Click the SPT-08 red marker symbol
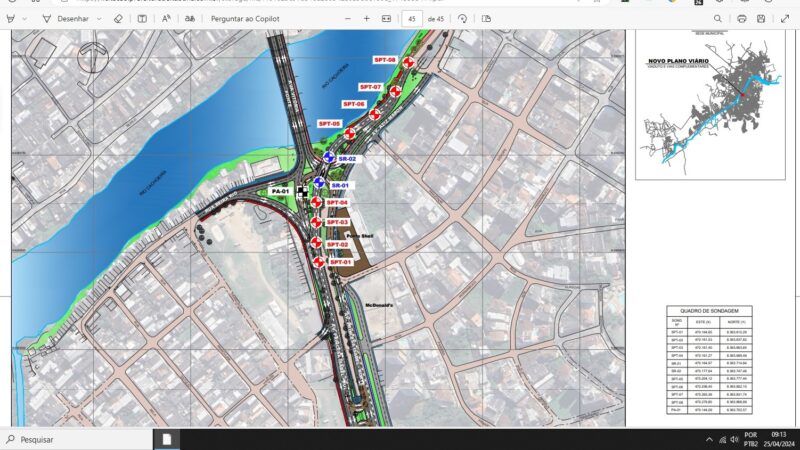 click(408, 63)
